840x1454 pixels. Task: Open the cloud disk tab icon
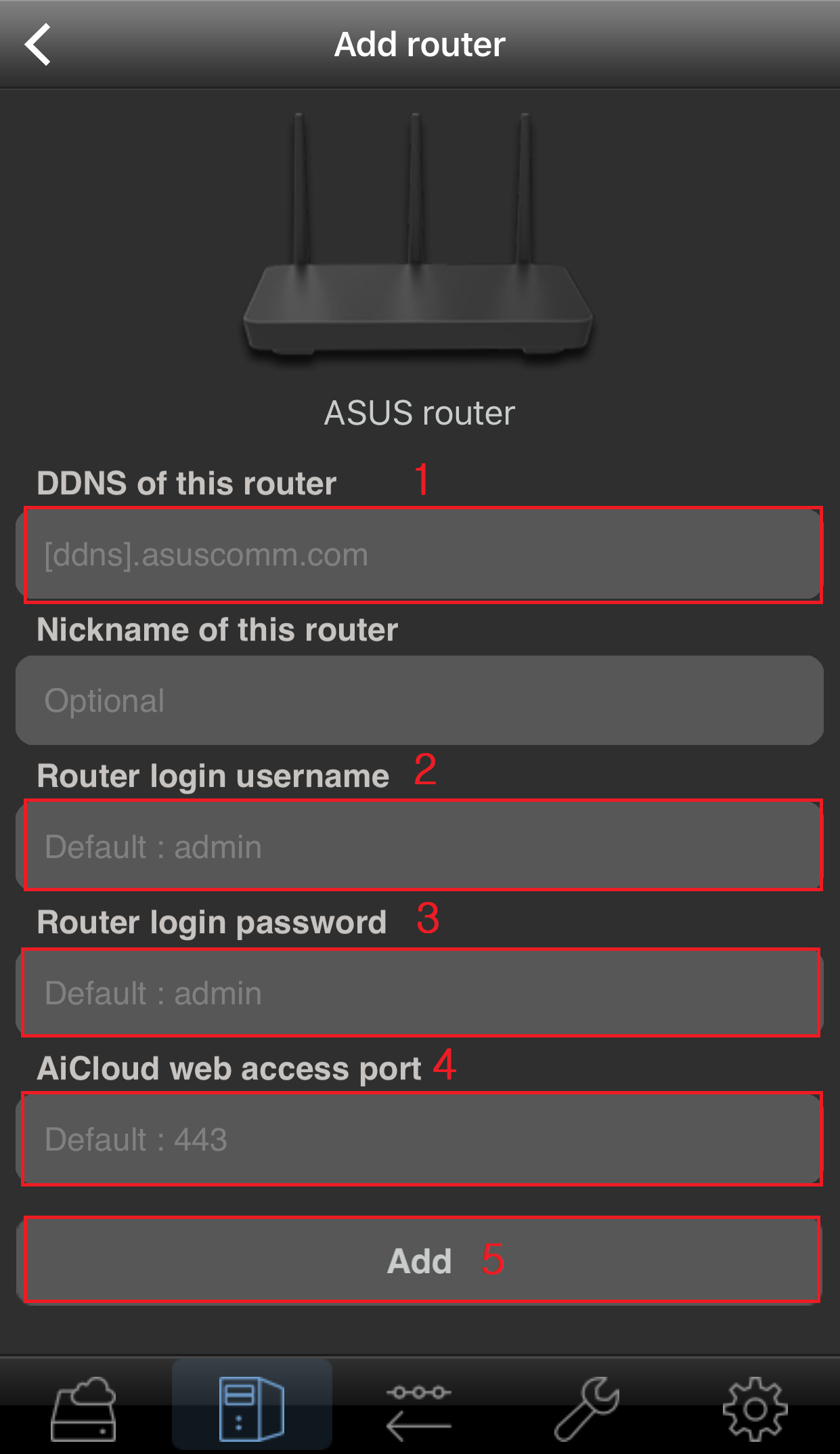click(x=84, y=1409)
